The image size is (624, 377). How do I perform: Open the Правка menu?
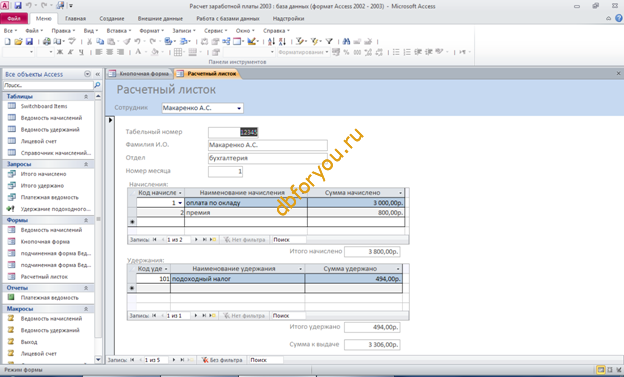(x=63, y=31)
